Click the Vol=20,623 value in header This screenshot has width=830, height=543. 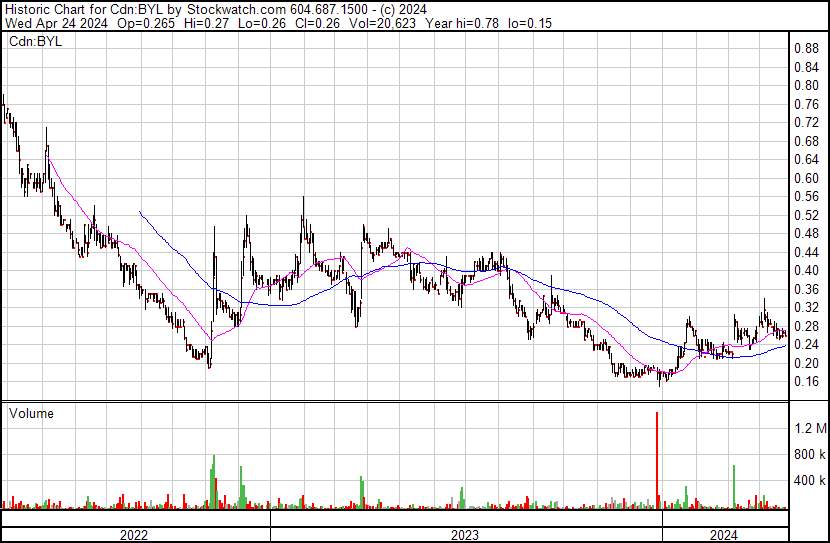pyautogui.click(x=385, y=22)
